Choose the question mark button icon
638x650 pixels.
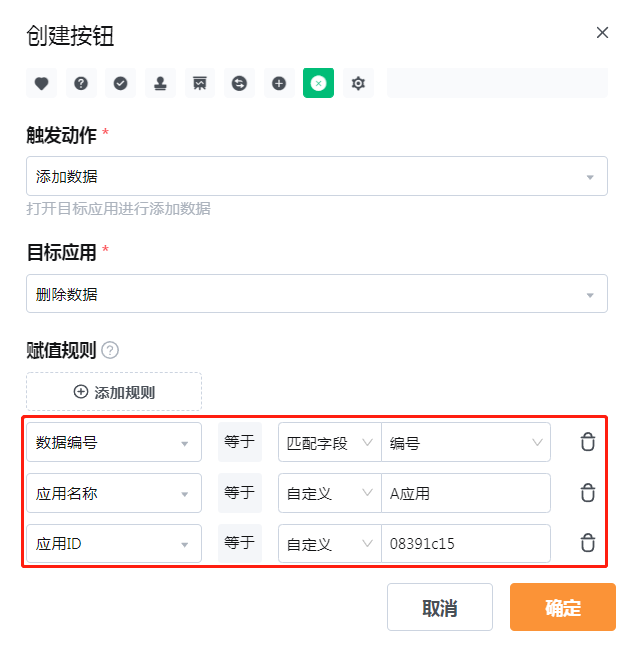[81, 83]
